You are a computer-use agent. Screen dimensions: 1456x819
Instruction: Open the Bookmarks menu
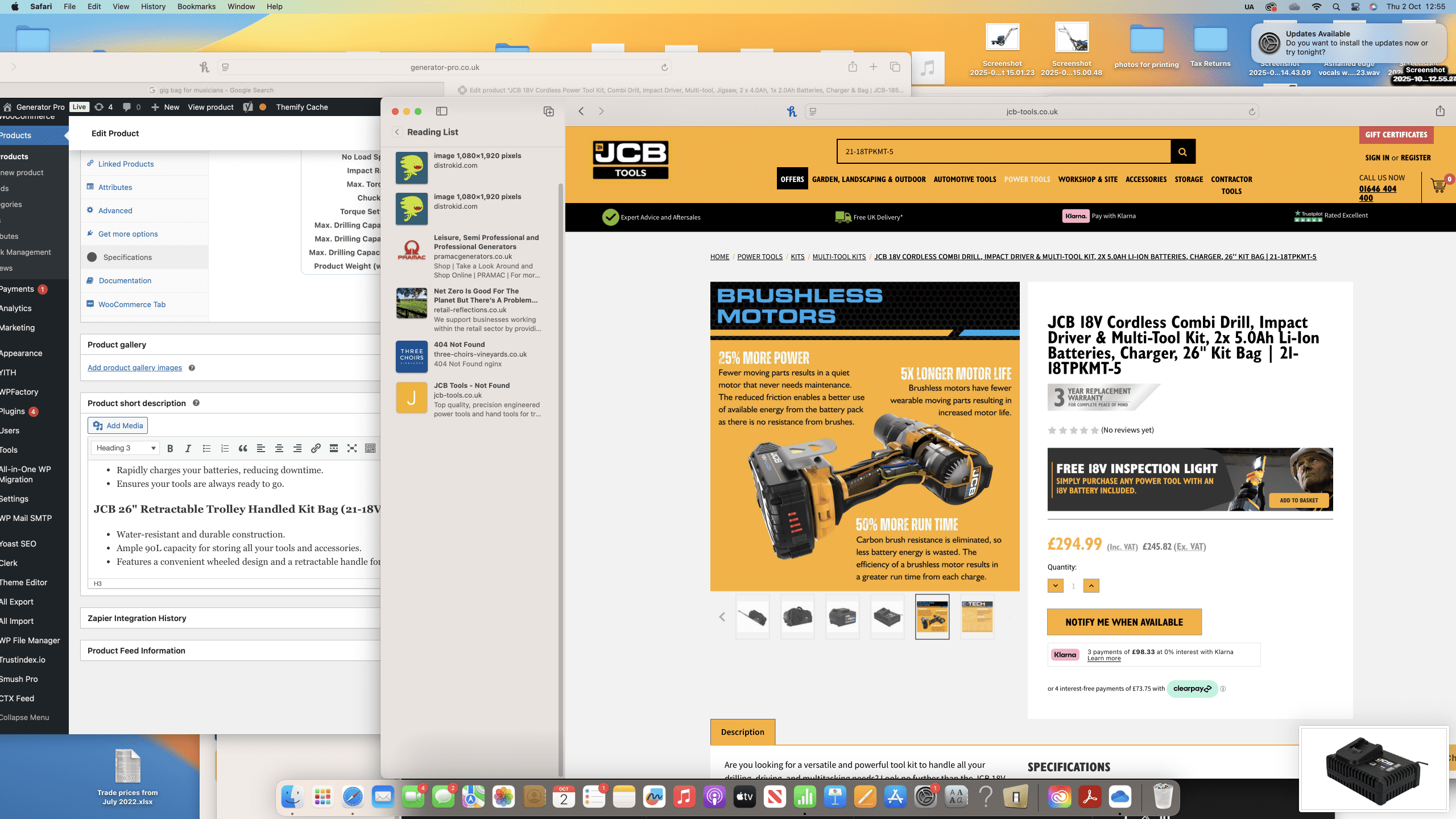pos(196,7)
